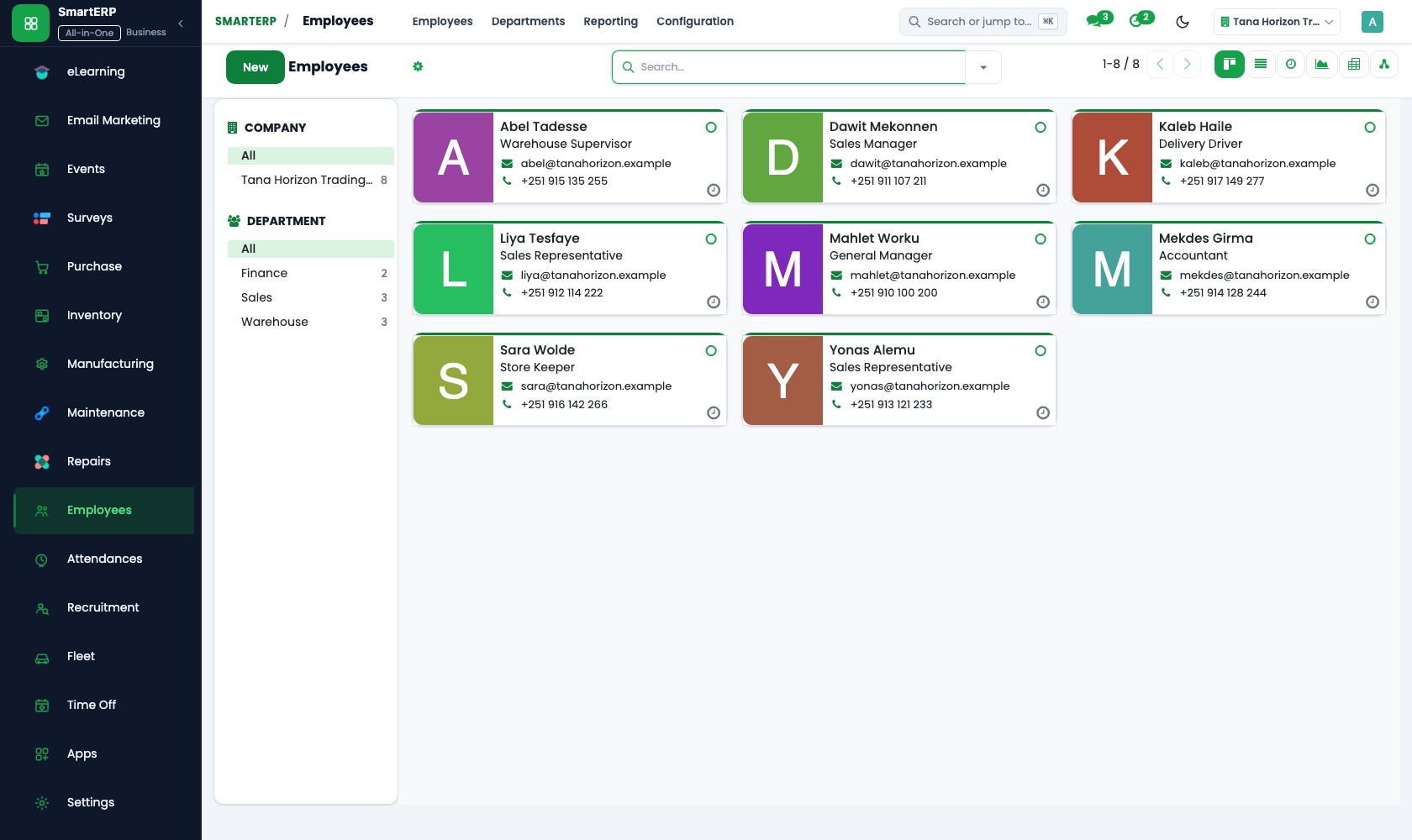The image size is (1412, 840).
Task: Click SMARTERP breadcrumb link
Action: tap(245, 21)
